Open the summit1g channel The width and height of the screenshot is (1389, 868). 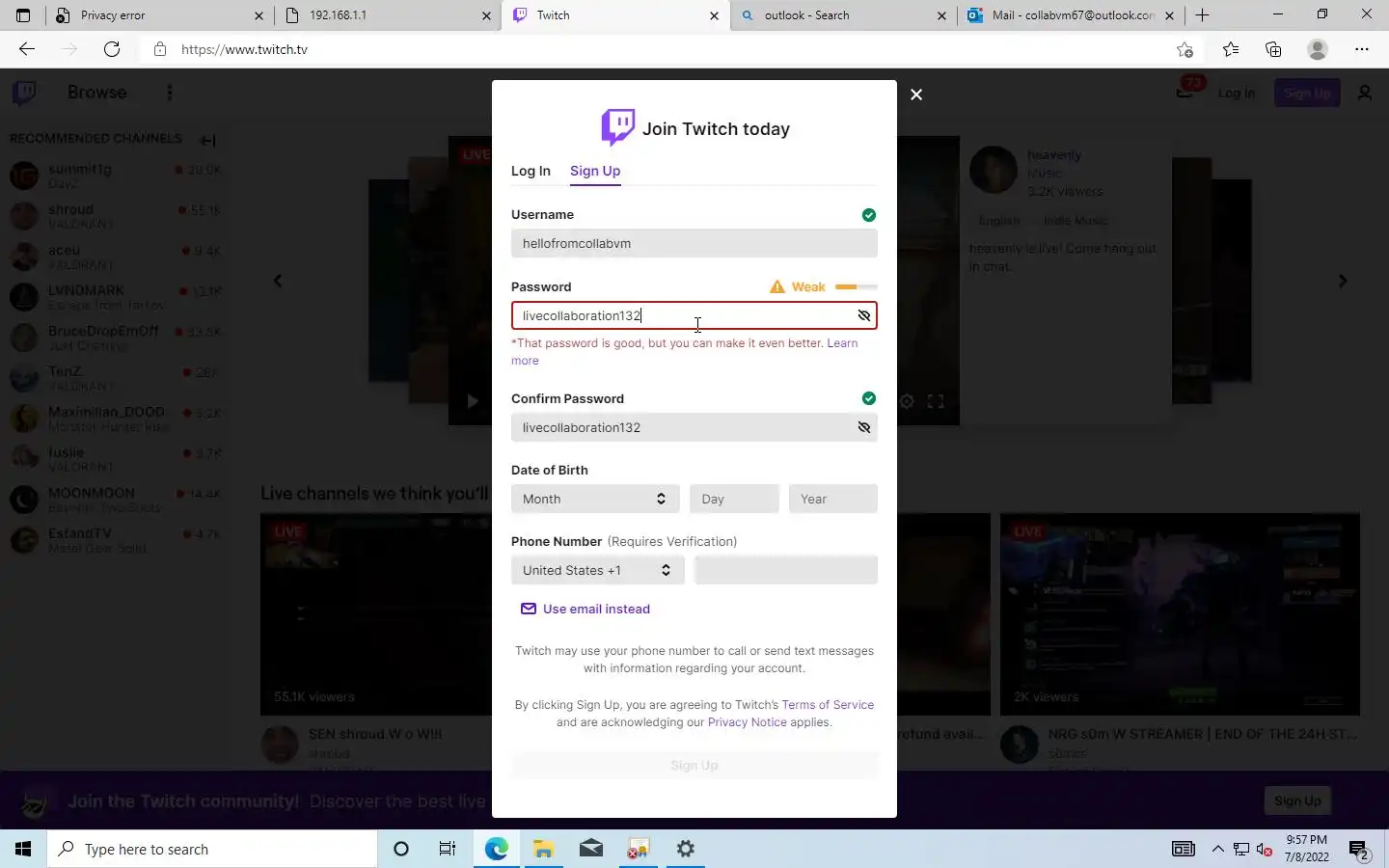[116, 176]
